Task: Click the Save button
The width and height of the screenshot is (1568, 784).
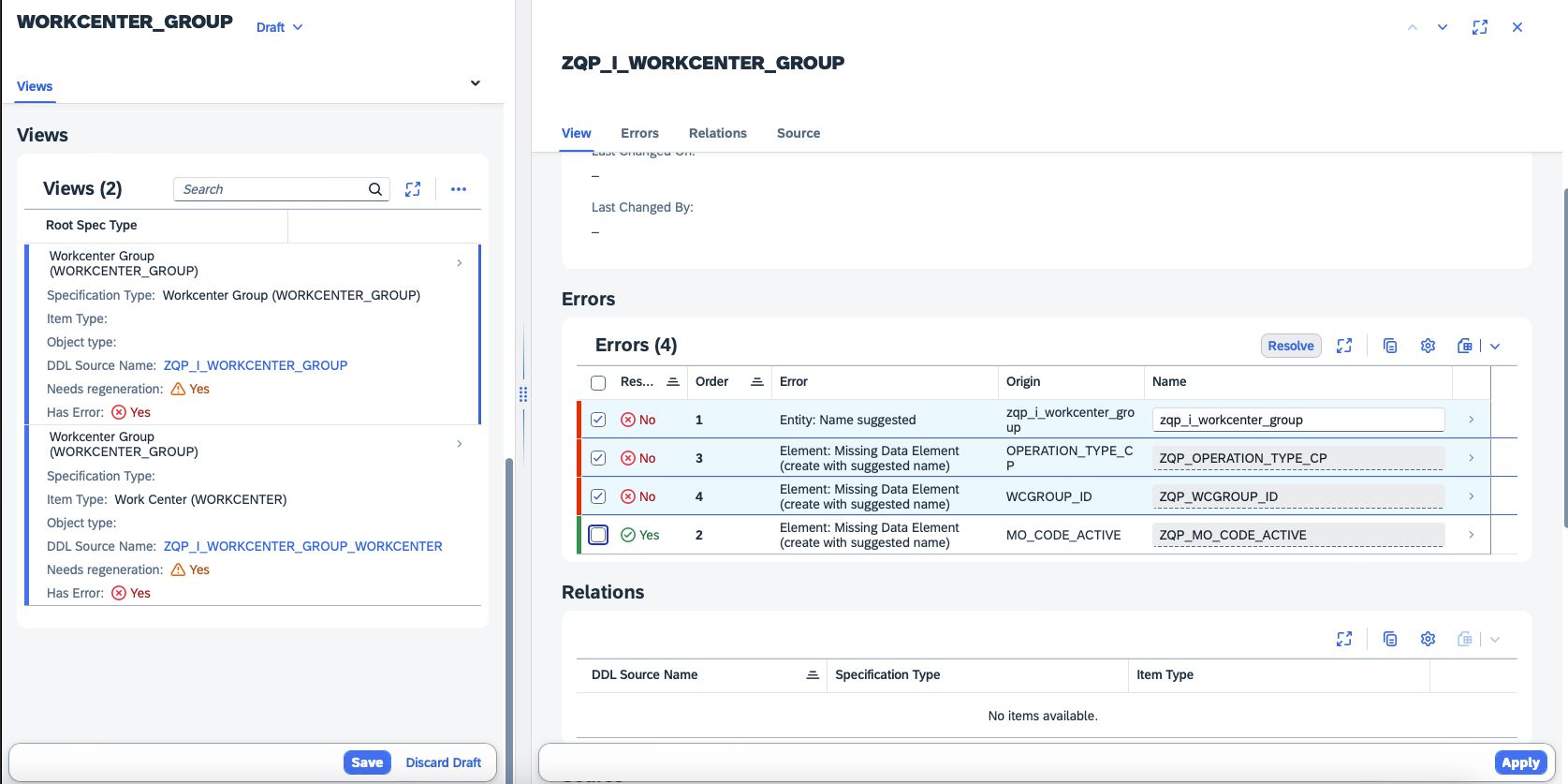Action: click(x=367, y=762)
